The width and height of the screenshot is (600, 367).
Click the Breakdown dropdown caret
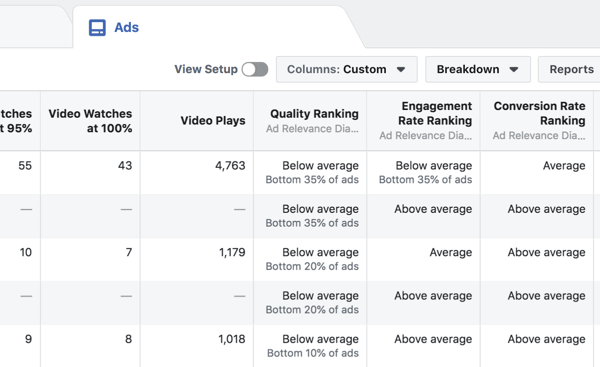pyautogui.click(x=514, y=70)
